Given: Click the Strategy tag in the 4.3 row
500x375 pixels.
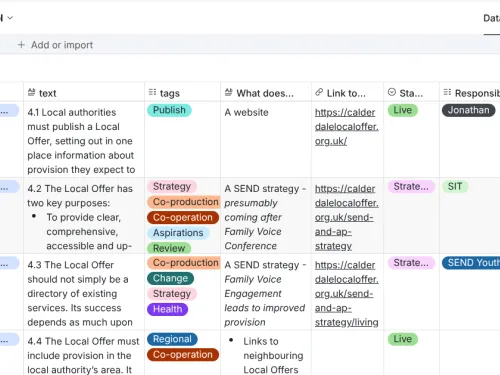Looking at the screenshot, I should click(172, 294).
